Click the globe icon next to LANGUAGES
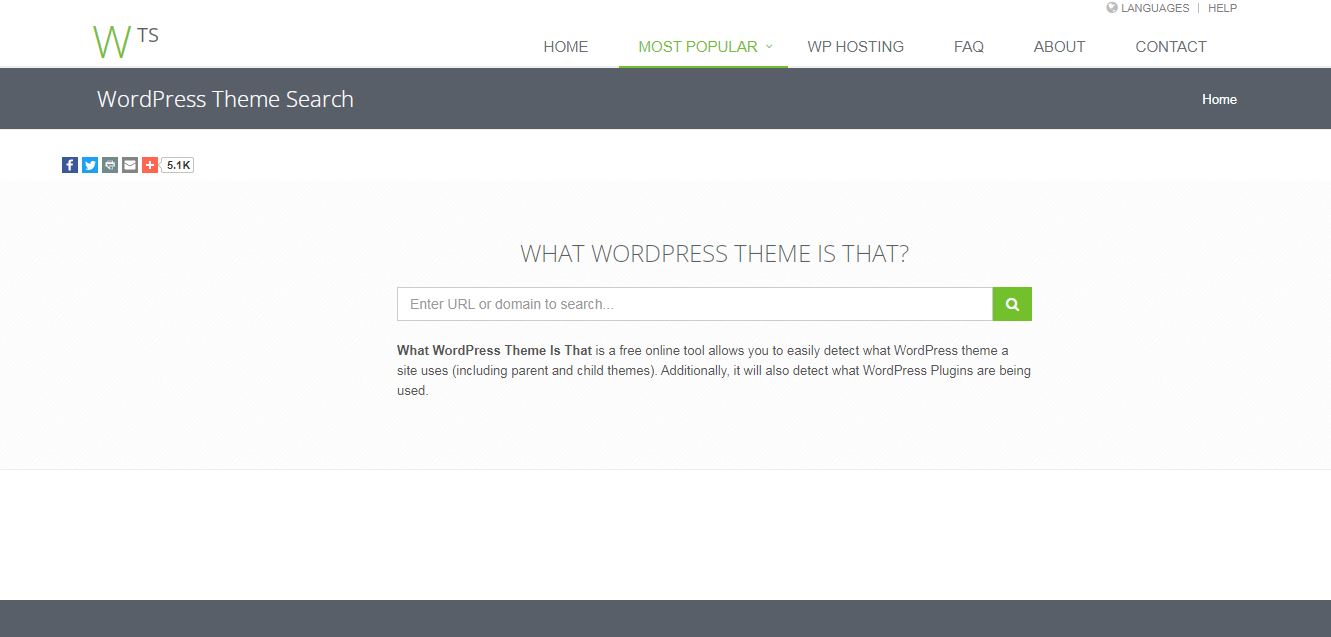This screenshot has height=637, width=1331. point(1110,8)
